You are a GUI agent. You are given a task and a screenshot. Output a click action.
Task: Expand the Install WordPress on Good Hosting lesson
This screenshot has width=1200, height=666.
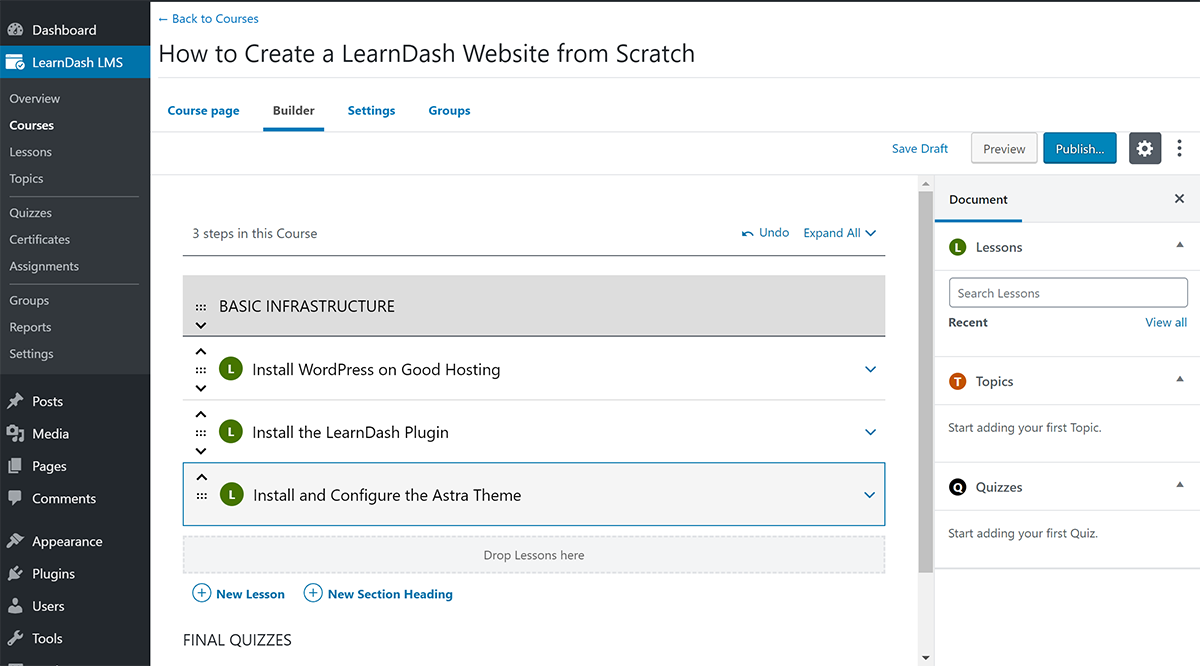(870, 369)
